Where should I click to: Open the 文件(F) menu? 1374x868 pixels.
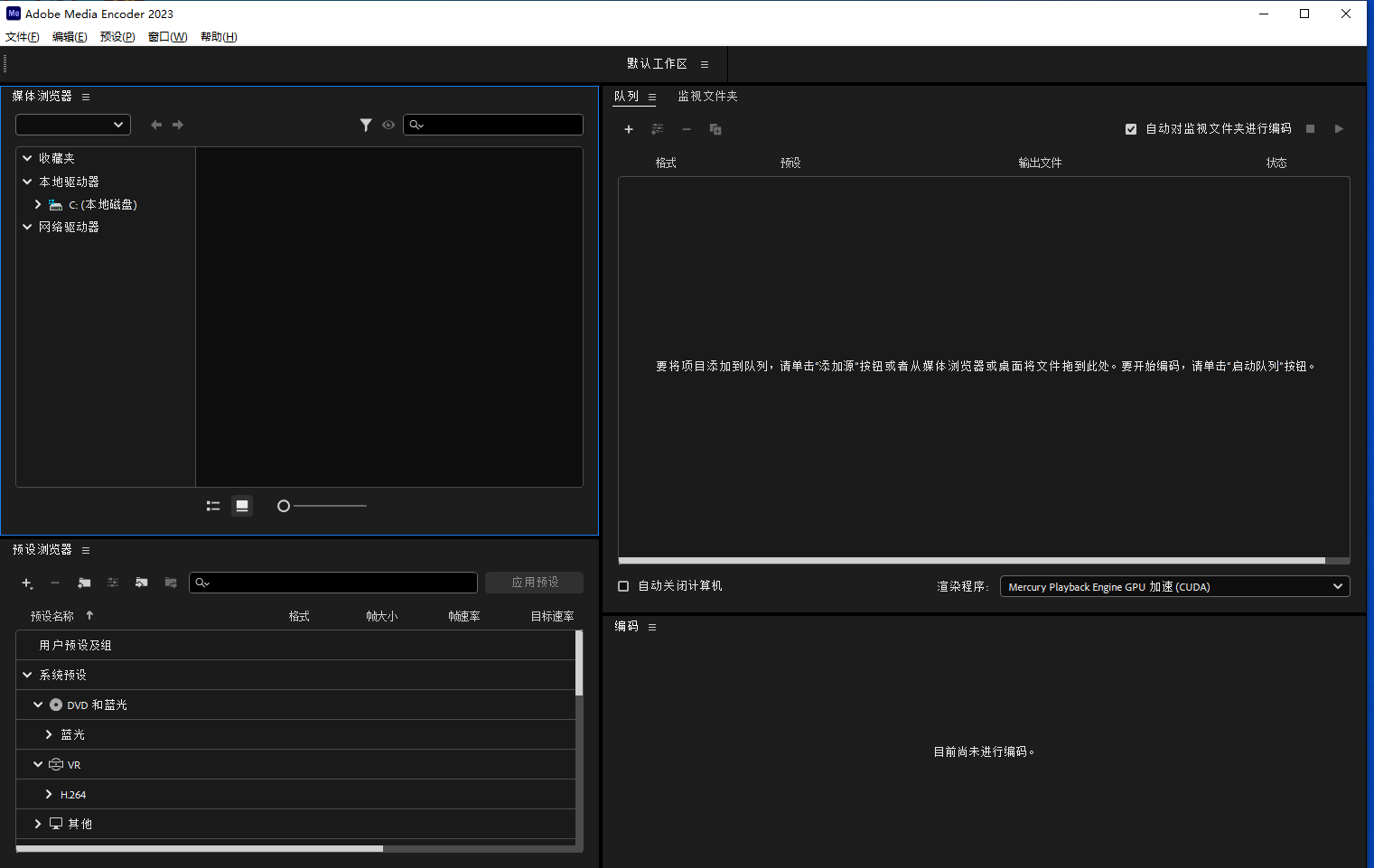[x=23, y=37]
